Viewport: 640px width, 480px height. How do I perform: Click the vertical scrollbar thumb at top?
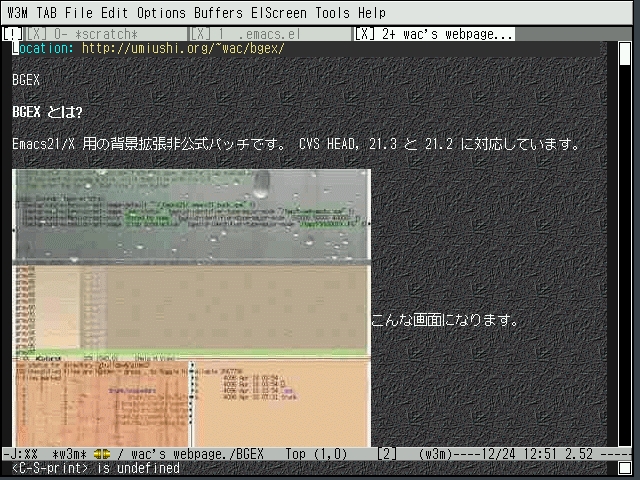[x=625, y=53]
